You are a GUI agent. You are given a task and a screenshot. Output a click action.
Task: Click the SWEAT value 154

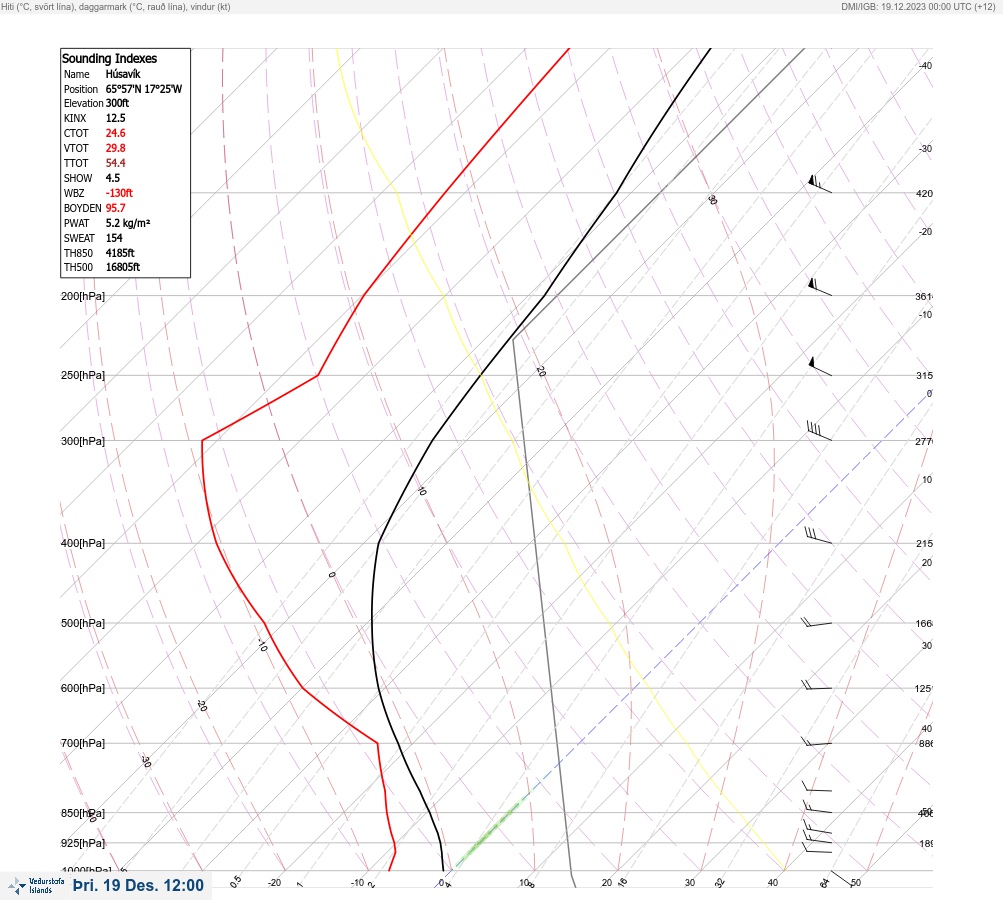point(114,238)
